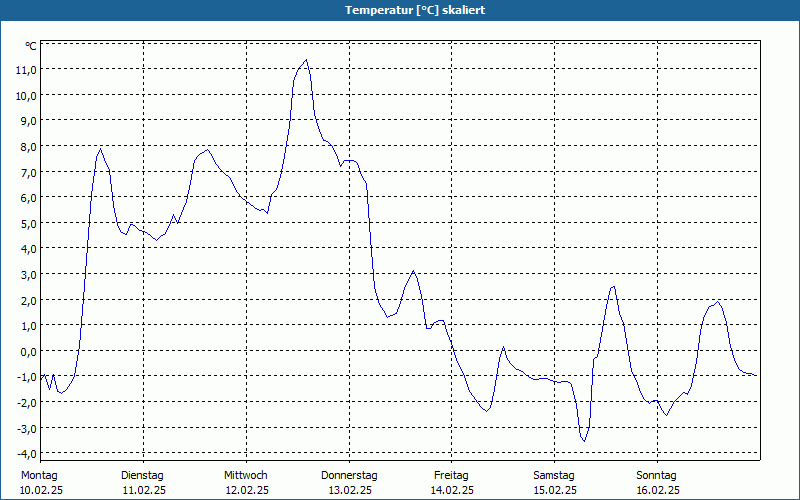Click the Monday temperature peak near 8 °C
Viewport: 800px width, 500px height.
coord(101,149)
